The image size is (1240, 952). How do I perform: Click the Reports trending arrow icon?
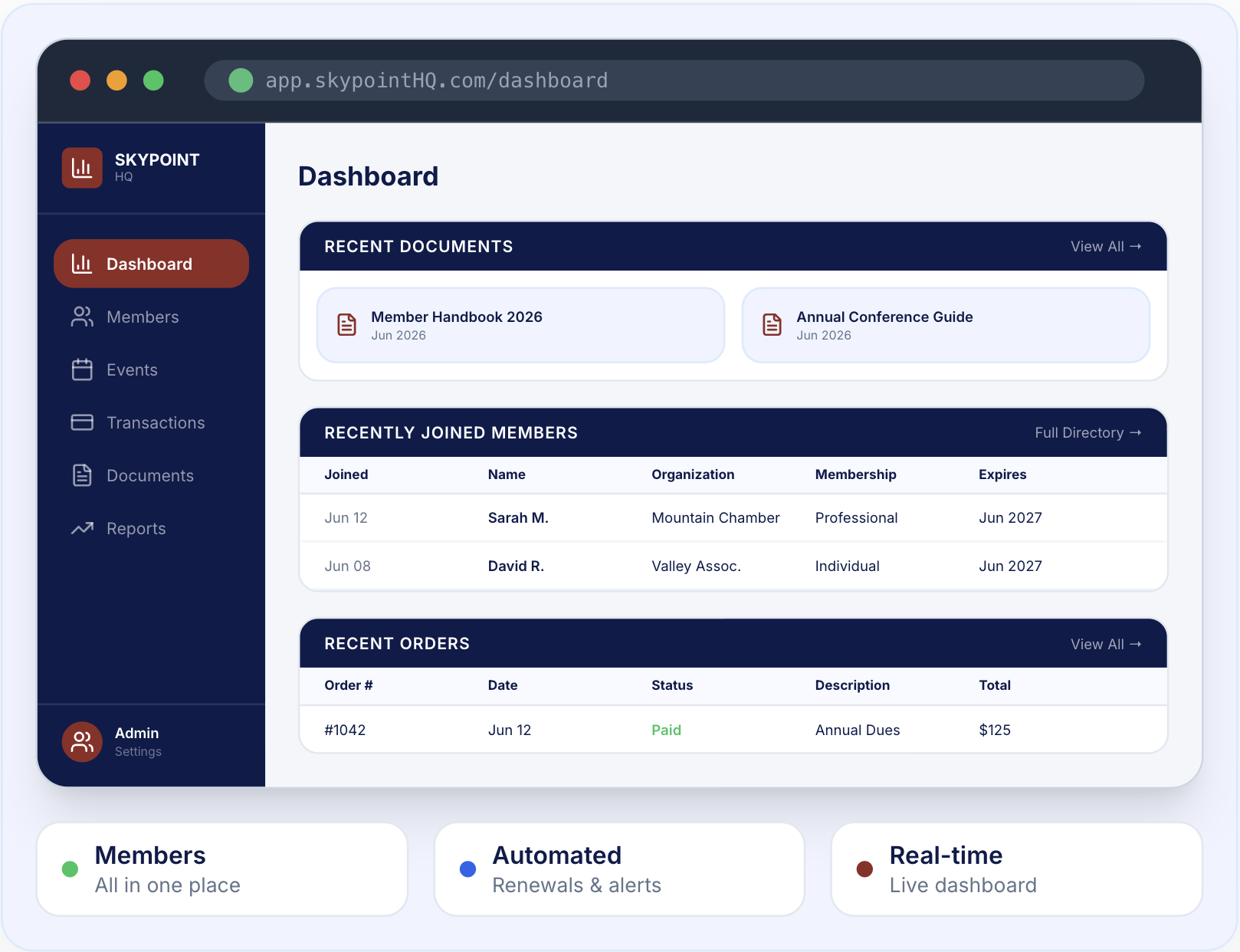tap(82, 528)
